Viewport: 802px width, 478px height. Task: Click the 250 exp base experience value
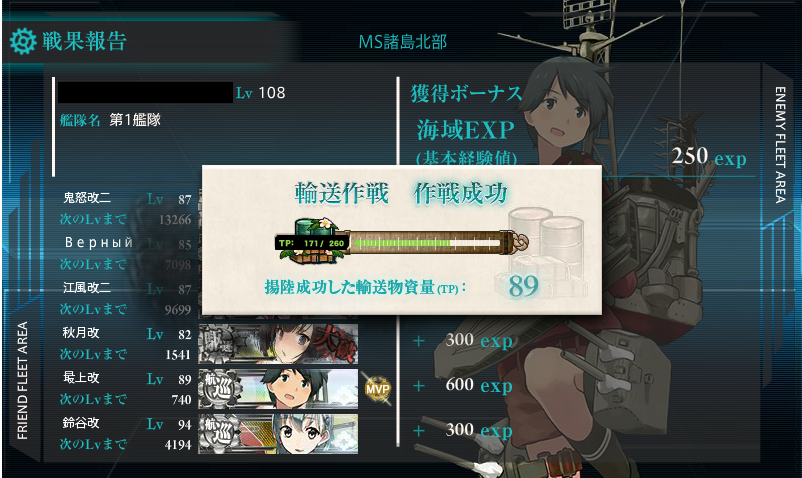click(708, 156)
